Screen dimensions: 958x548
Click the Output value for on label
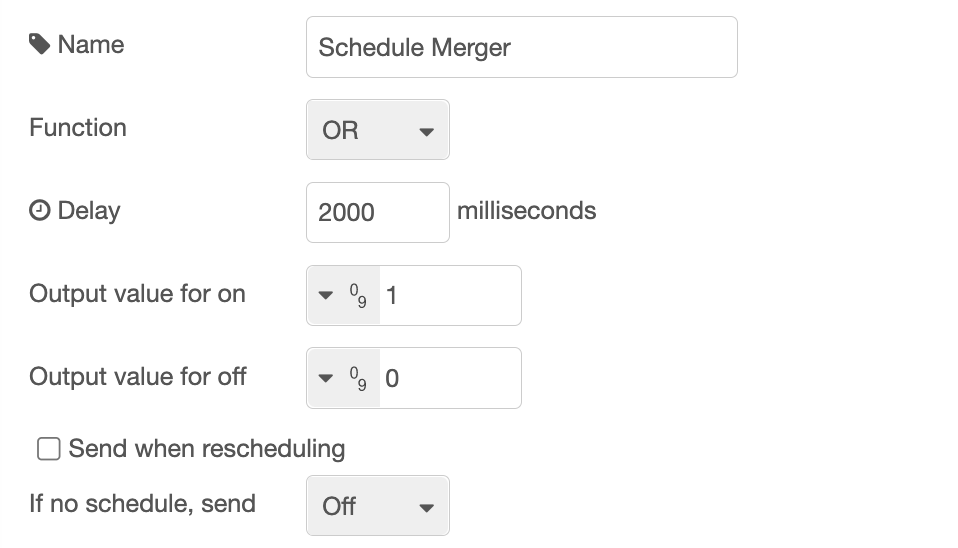point(137,294)
